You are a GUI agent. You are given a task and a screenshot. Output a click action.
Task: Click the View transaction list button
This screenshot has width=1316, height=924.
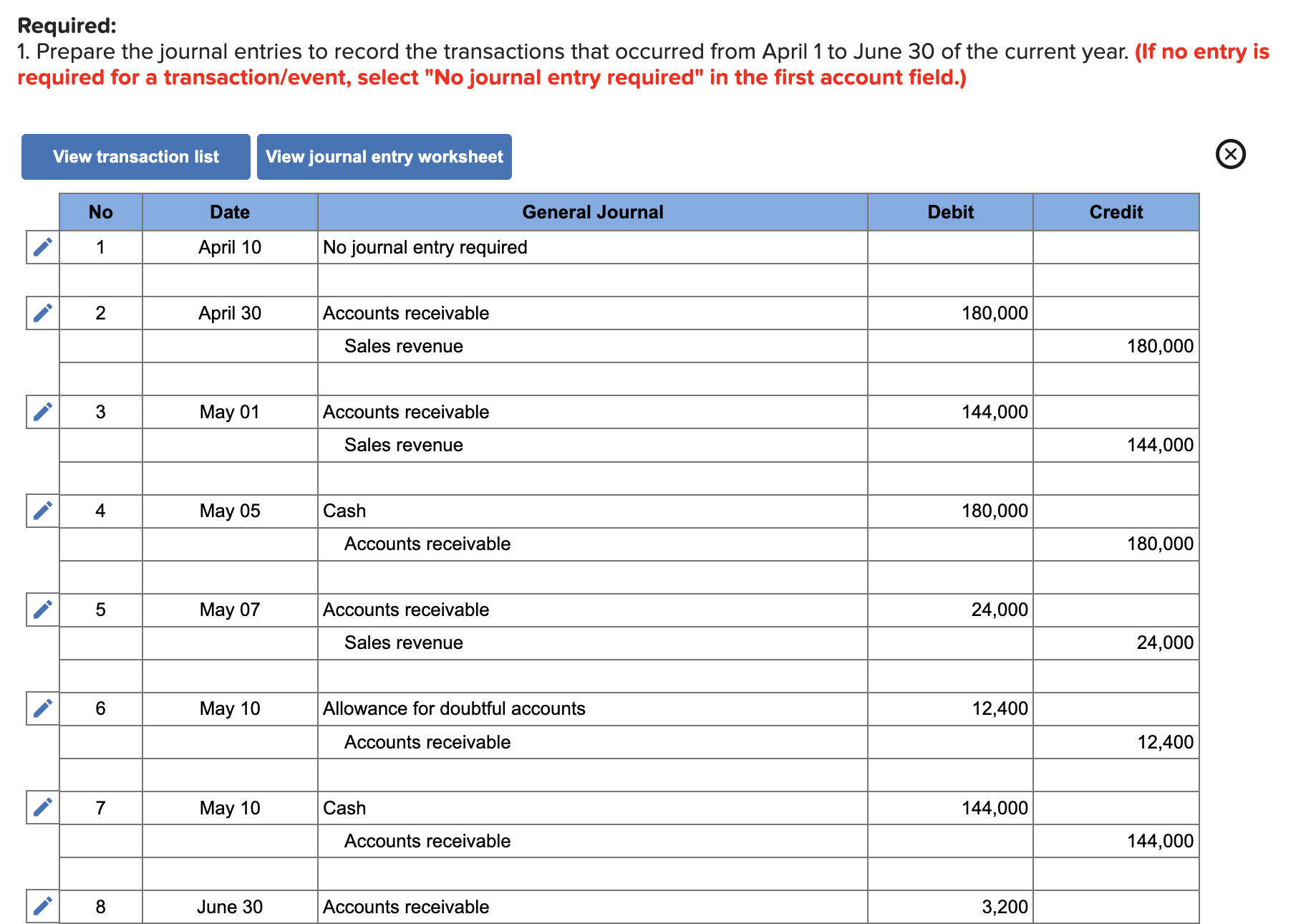pos(135,156)
